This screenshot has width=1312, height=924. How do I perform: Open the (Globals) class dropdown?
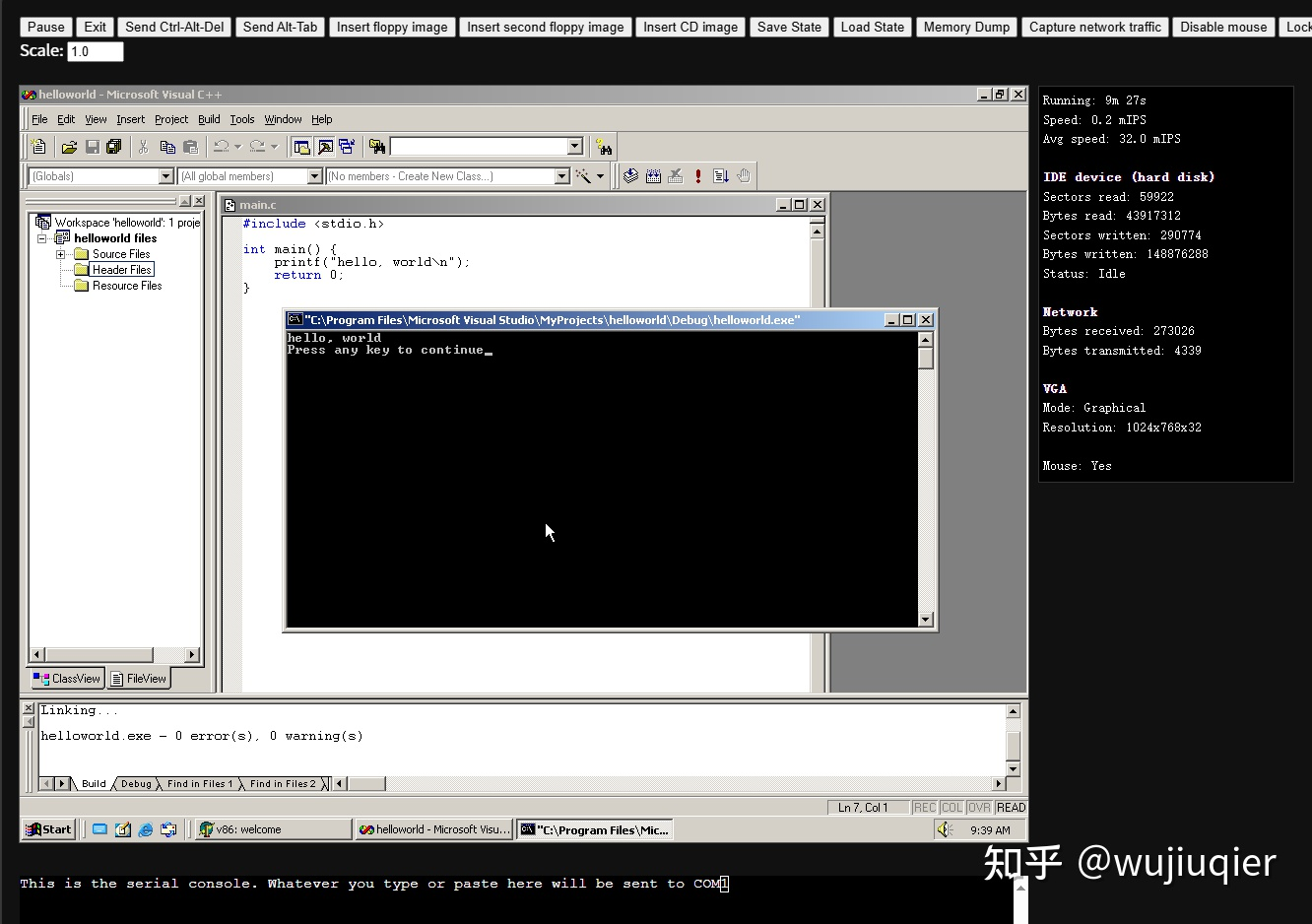tap(165, 176)
